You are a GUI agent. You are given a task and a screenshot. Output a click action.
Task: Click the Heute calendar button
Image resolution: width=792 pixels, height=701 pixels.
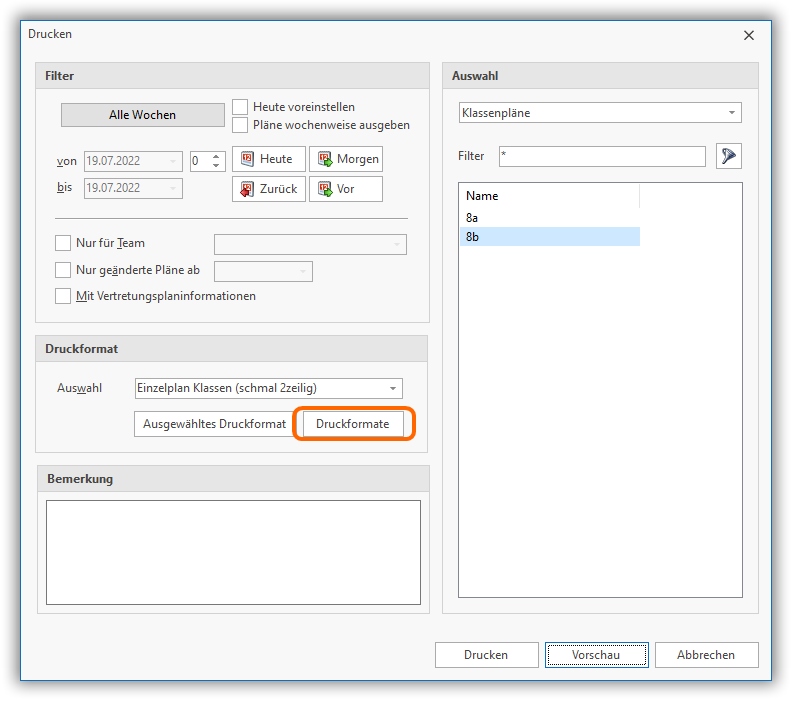coord(268,159)
